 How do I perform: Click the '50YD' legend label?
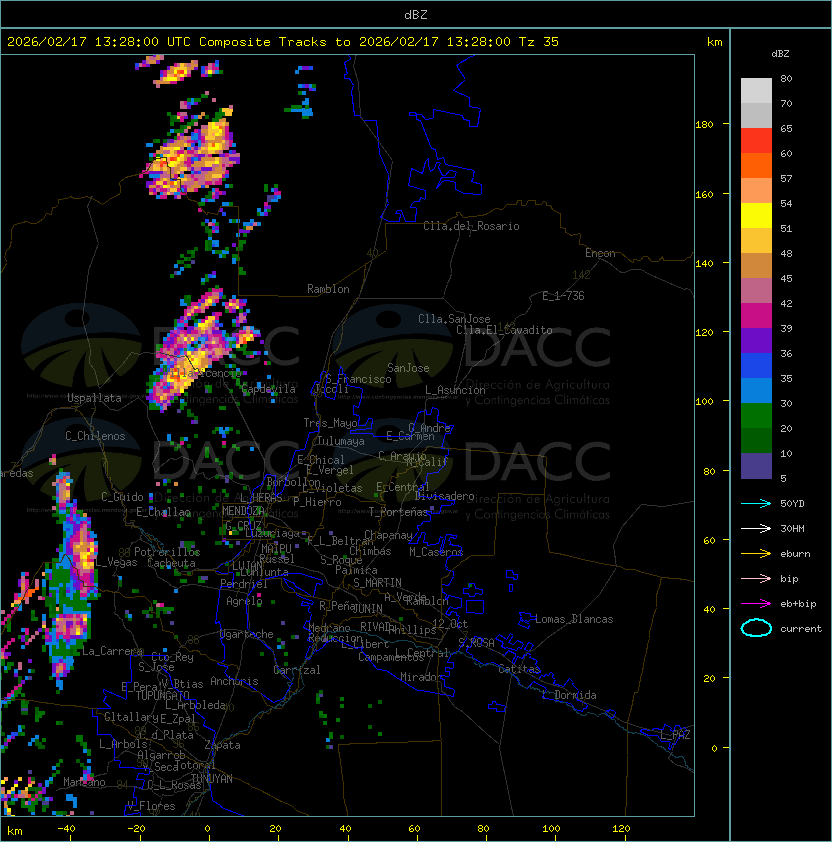[x=792, y=503]
